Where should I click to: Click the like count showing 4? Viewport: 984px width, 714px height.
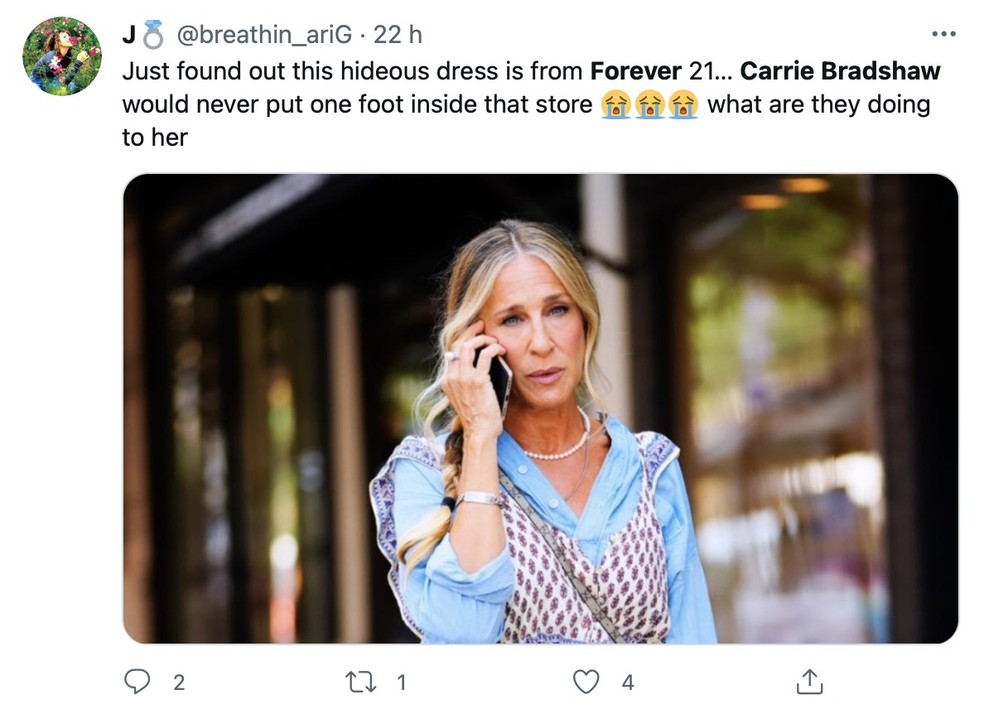pos(627,682)
